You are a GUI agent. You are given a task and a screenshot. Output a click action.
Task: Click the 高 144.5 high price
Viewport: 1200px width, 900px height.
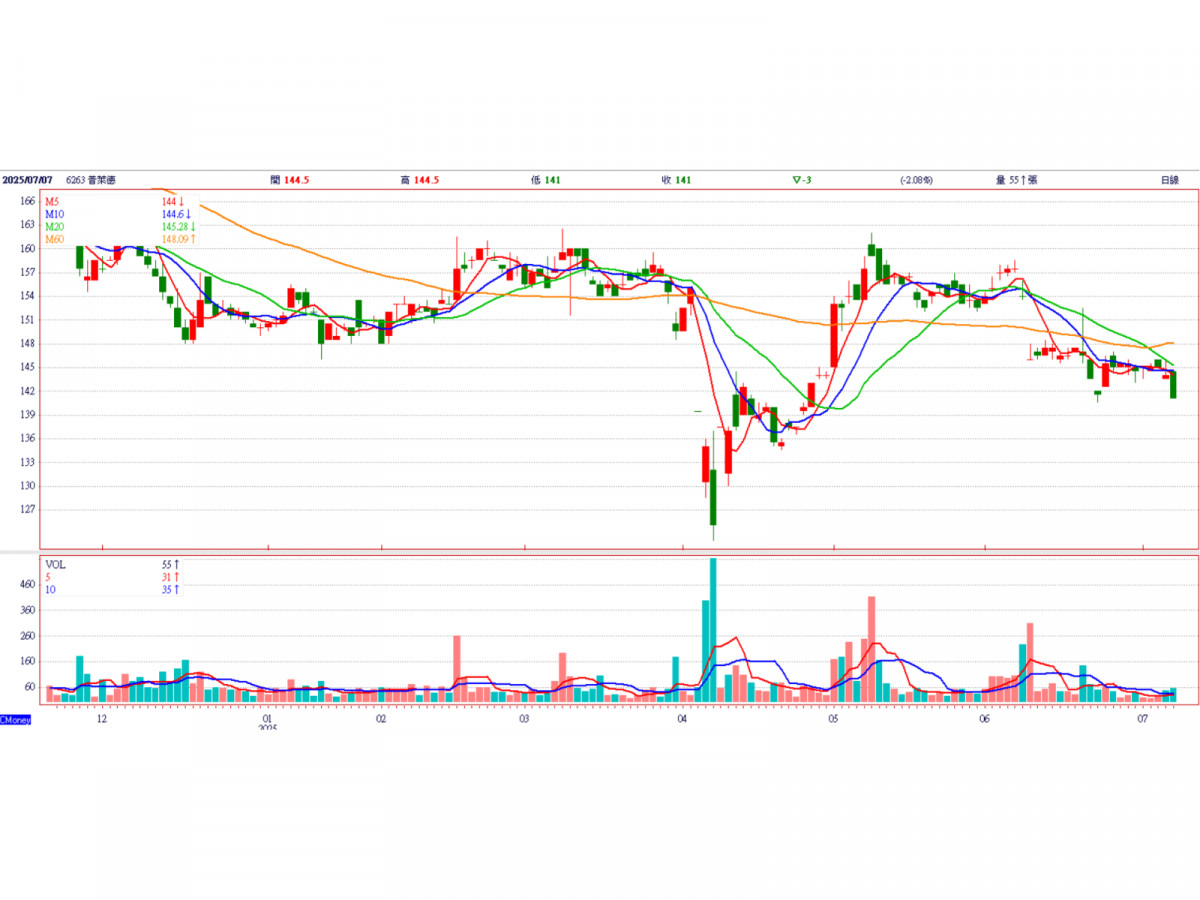click(420, 180)
